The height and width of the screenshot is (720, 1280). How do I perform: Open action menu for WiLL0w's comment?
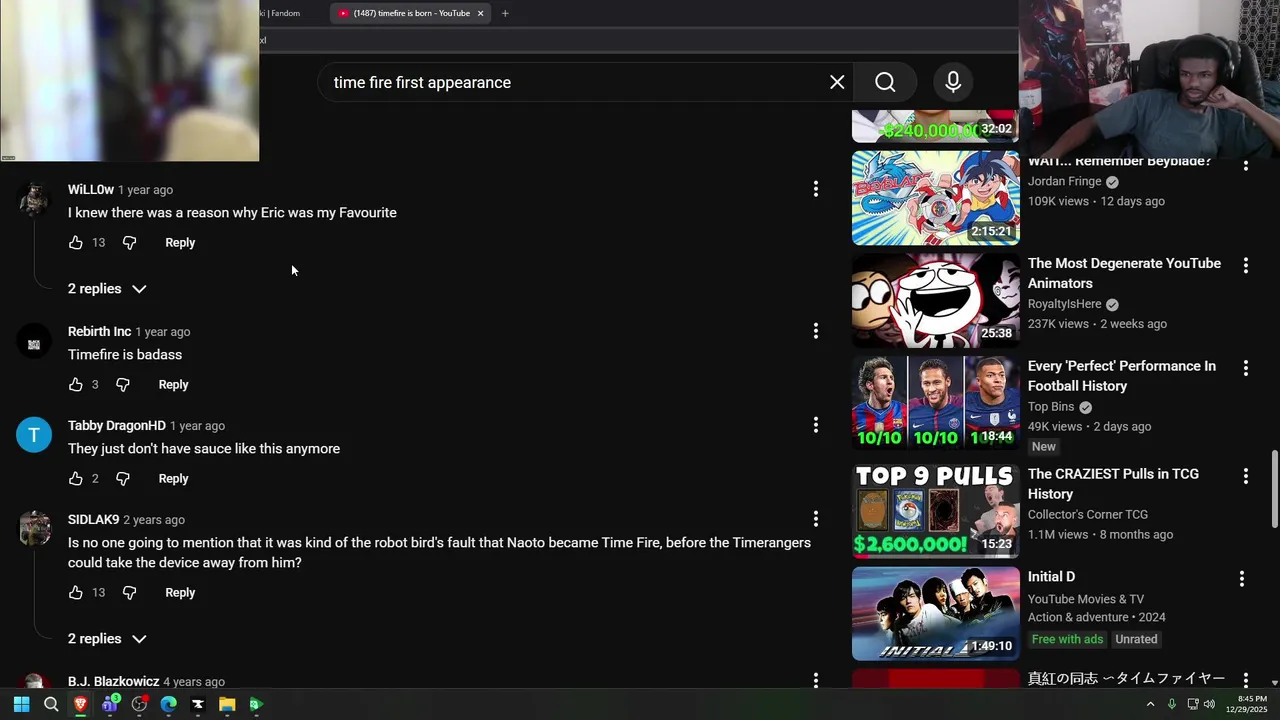(816, 188)
